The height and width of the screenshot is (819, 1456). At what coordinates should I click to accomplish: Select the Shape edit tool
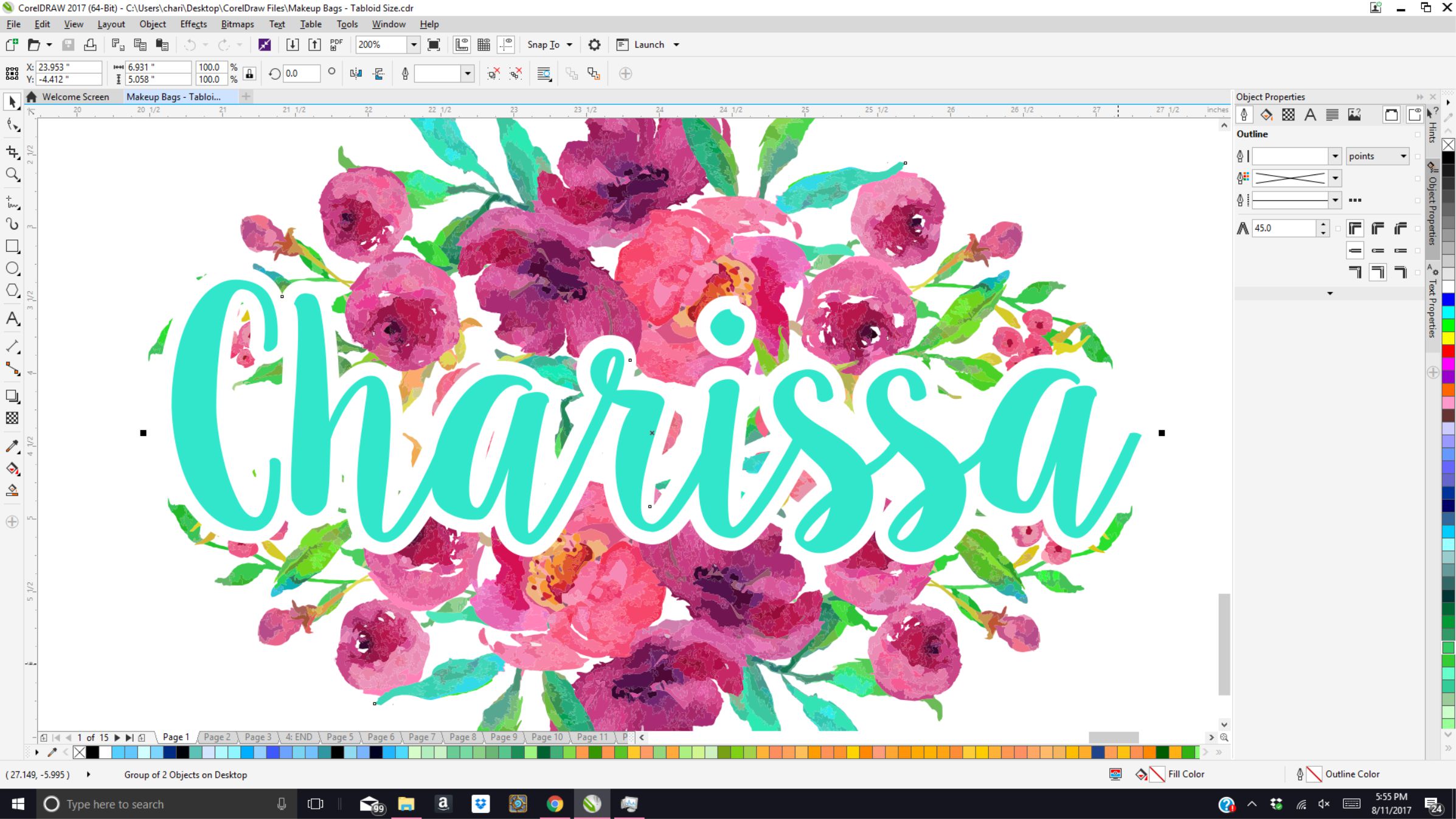[x=12, y=125]
